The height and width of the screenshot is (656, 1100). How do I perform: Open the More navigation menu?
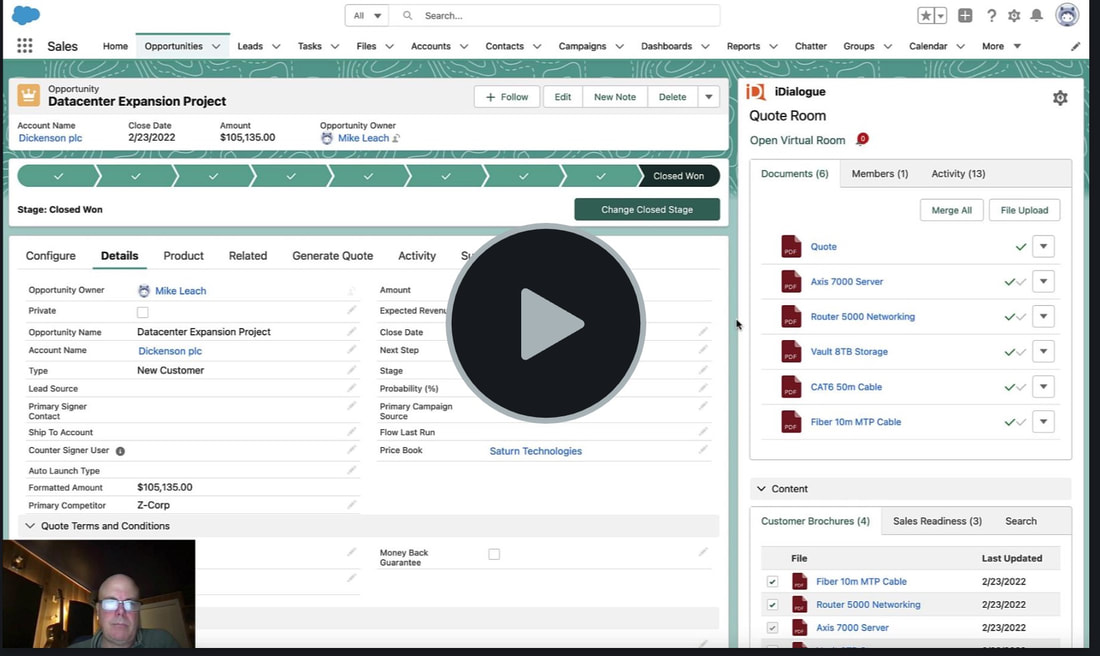point(1001,46)
